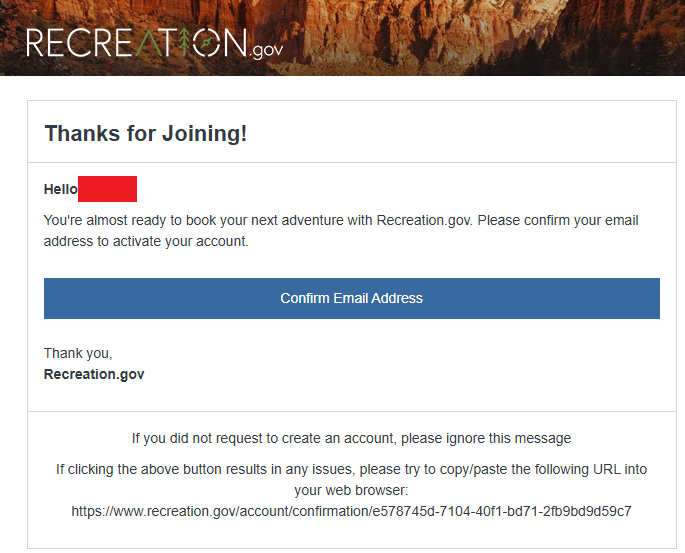The height and width of the screenshot is (553, 685).
Task: Click the pine tree icon in the logo
Action: coord(185,42)
